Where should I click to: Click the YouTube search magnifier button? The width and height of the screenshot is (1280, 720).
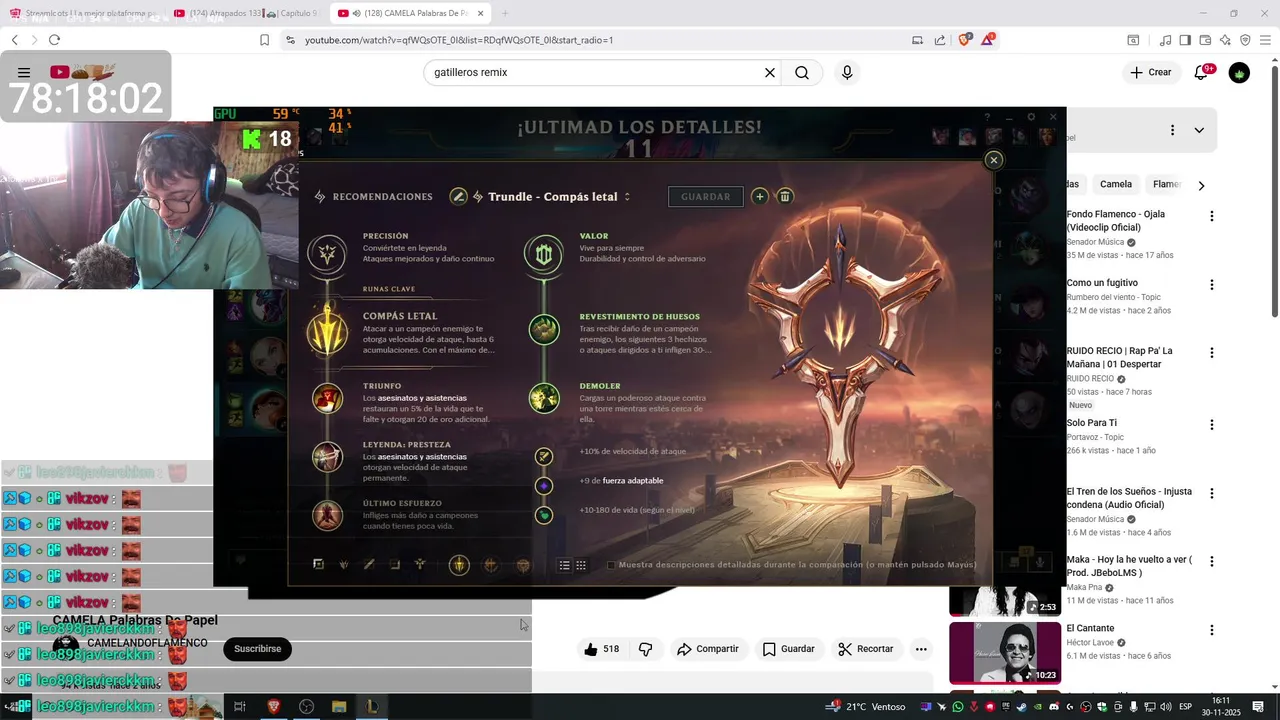(x=802, y=73)
